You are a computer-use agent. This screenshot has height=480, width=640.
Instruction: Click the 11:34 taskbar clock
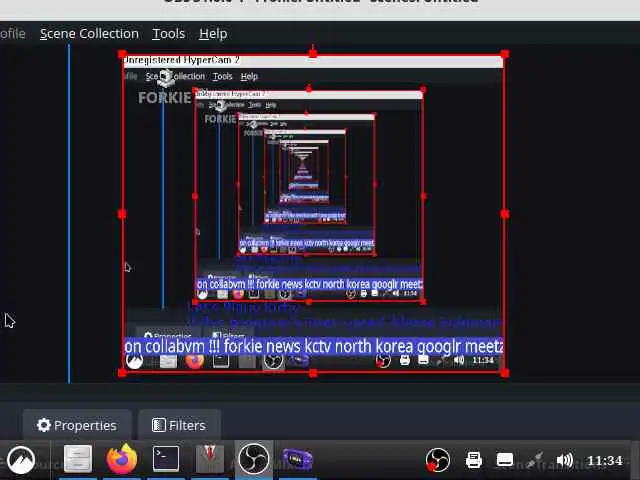604,461
